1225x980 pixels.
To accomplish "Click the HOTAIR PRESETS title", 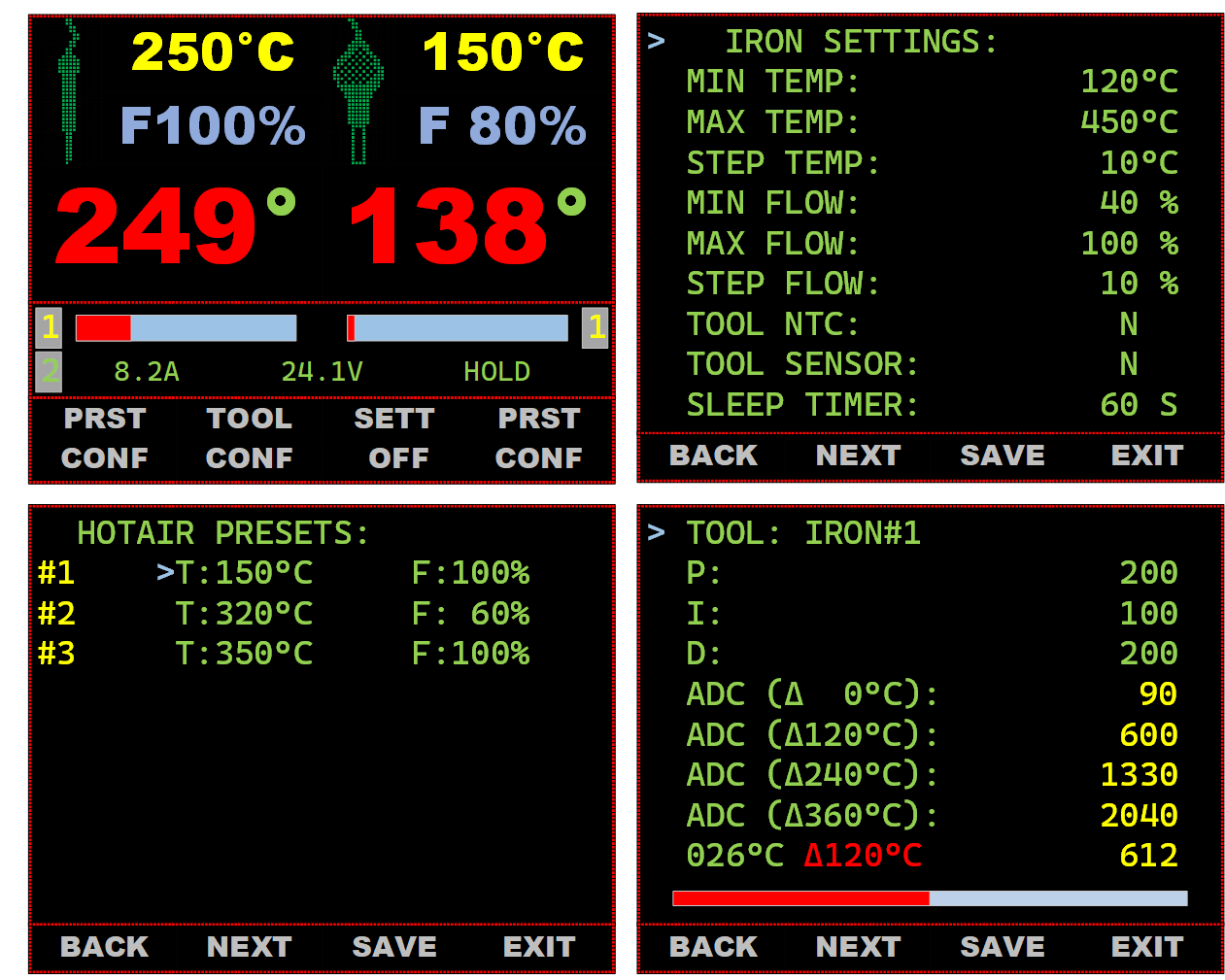I will pyautogui.click(x=223, y=533).
